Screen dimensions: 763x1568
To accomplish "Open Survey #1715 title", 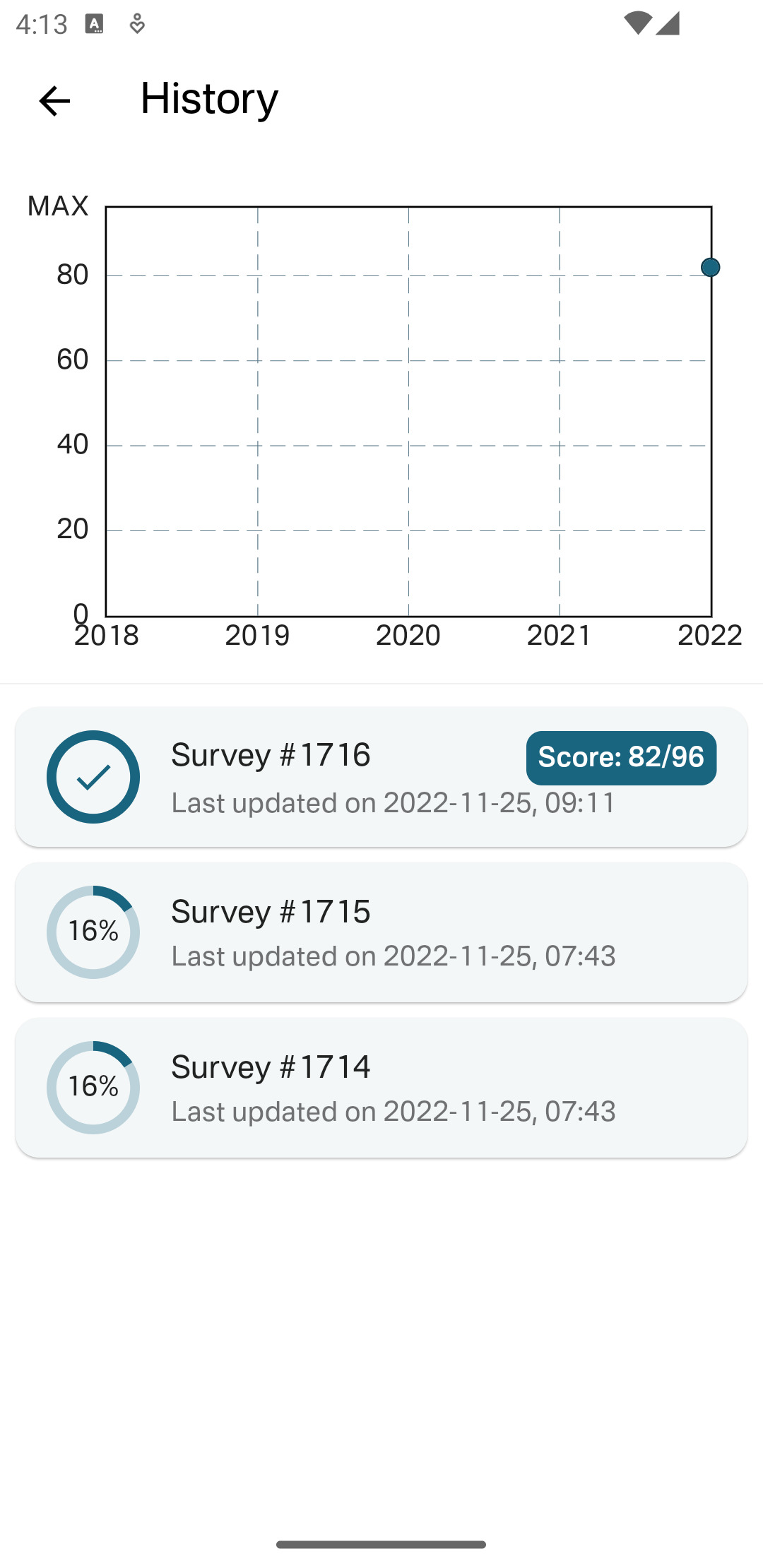I will tap(271, 911).
